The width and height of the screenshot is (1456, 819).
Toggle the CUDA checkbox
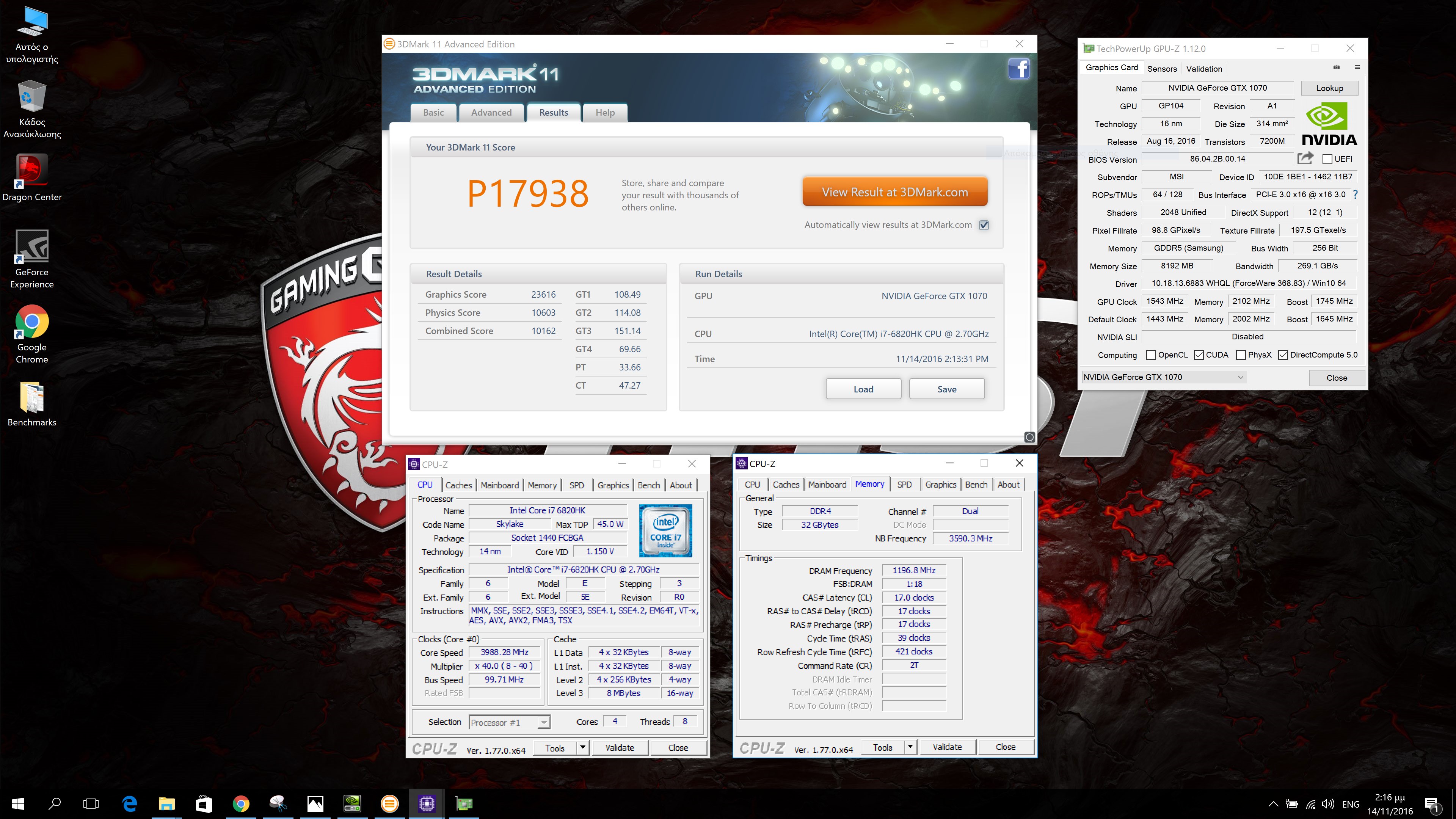click(1199, 355)
